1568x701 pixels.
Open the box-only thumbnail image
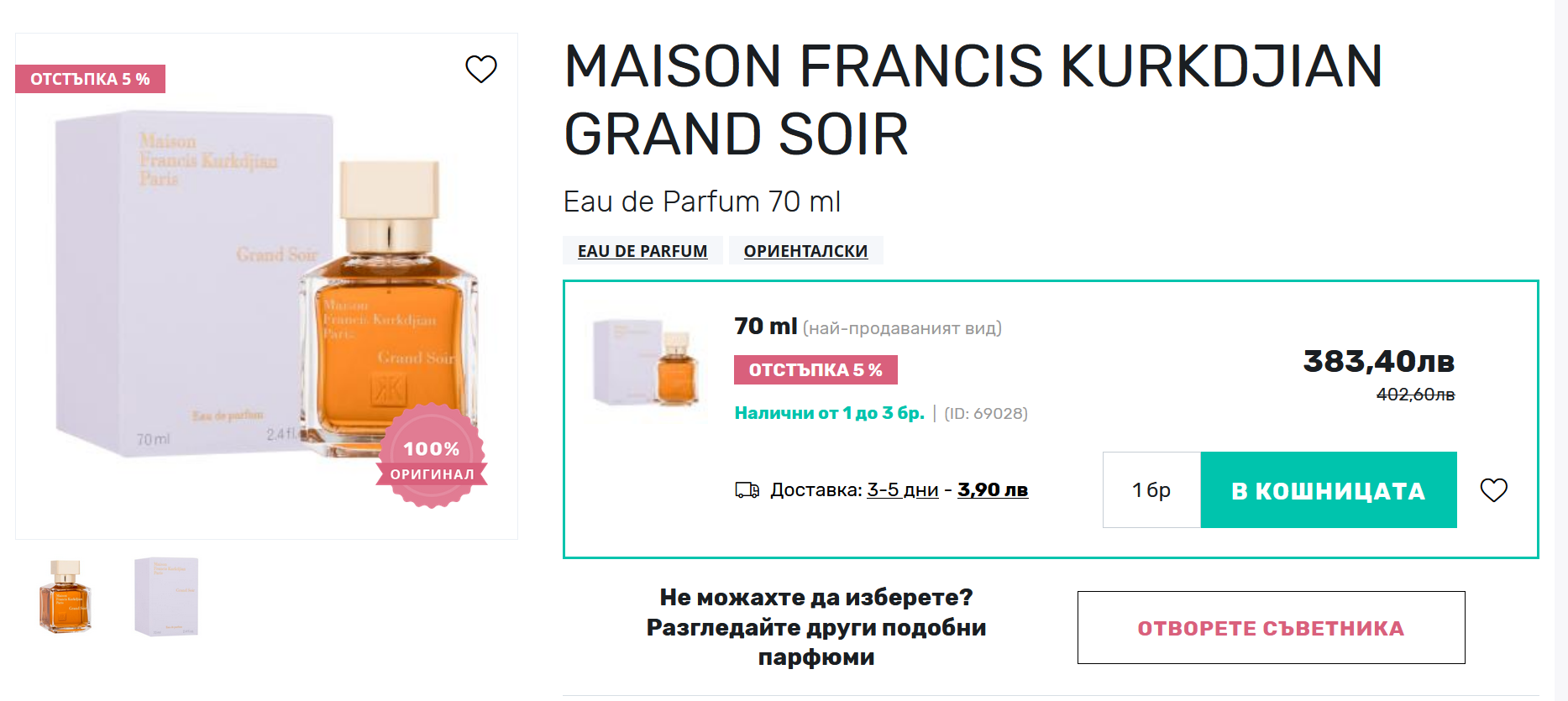click(166, 597)
